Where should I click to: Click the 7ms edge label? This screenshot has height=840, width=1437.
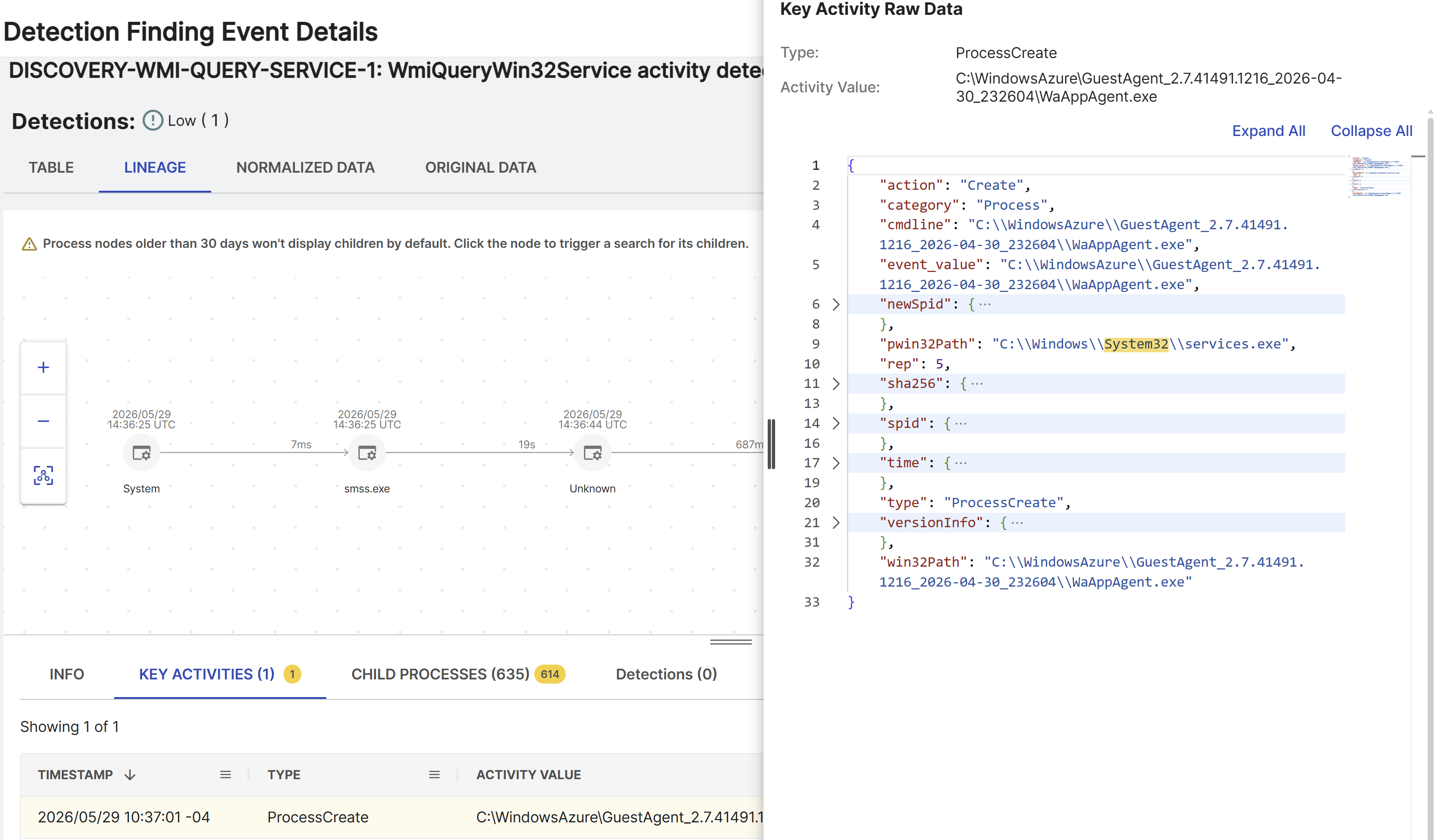[x=301, y=444]
